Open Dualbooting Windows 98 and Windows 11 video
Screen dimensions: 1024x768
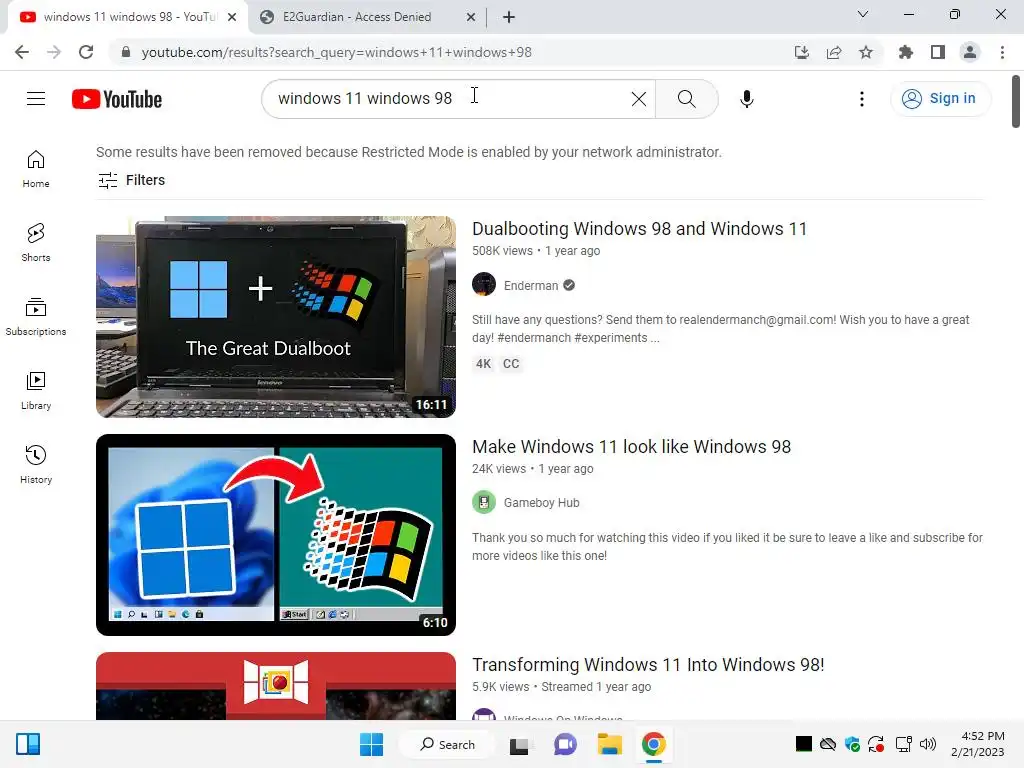639,229
